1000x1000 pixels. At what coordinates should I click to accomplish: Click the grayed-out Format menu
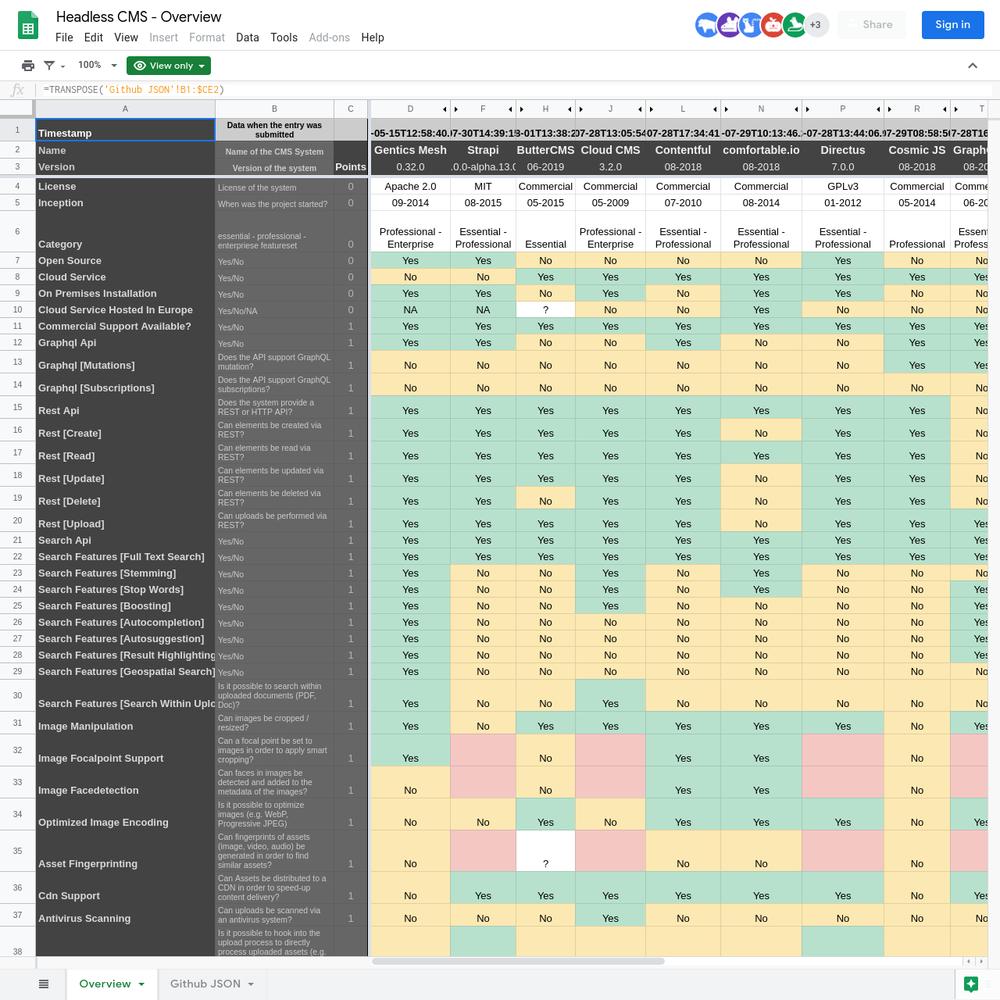[x=207, y=38]
